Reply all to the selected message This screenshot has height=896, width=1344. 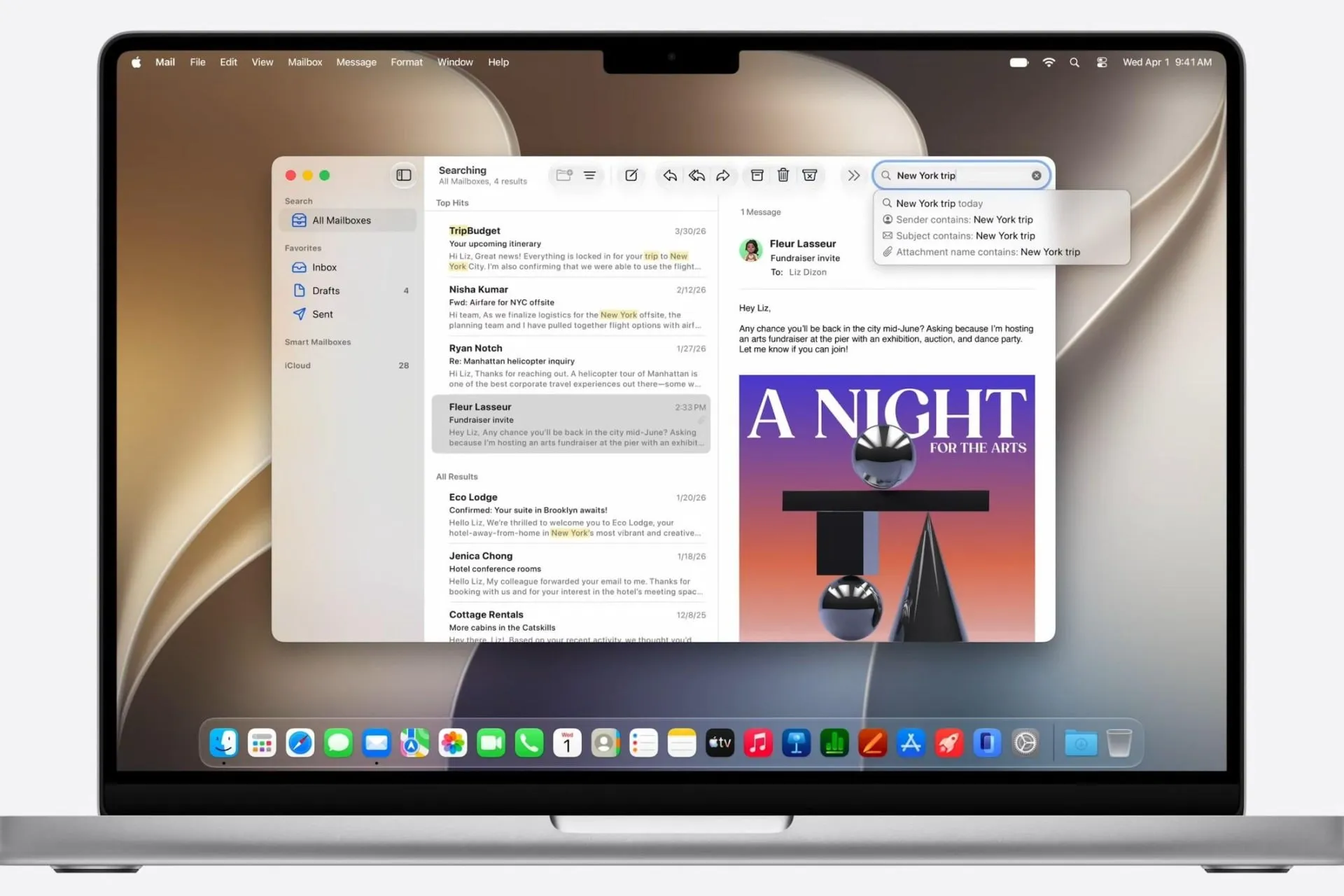(696, 175)
